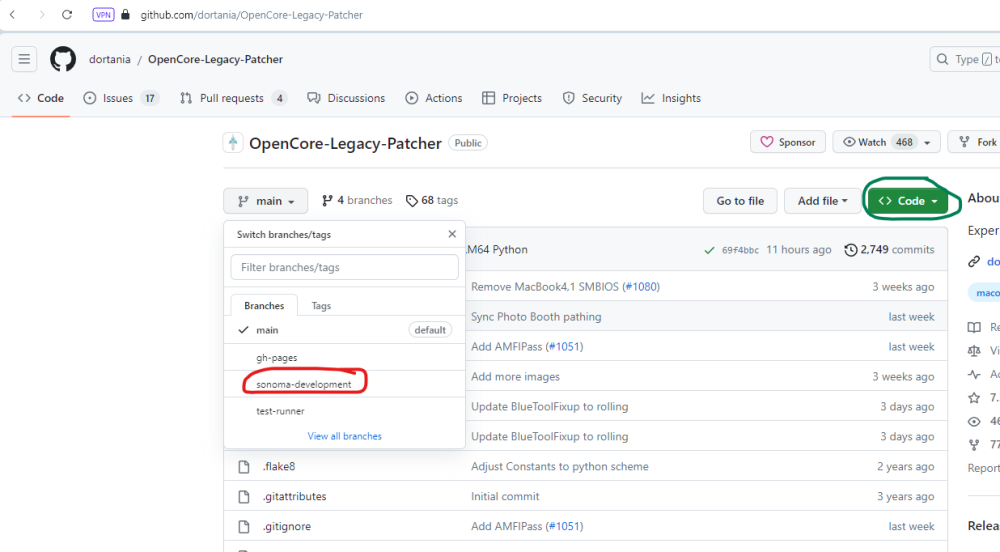Click the star icon in the About sidebar

(974, 398)
